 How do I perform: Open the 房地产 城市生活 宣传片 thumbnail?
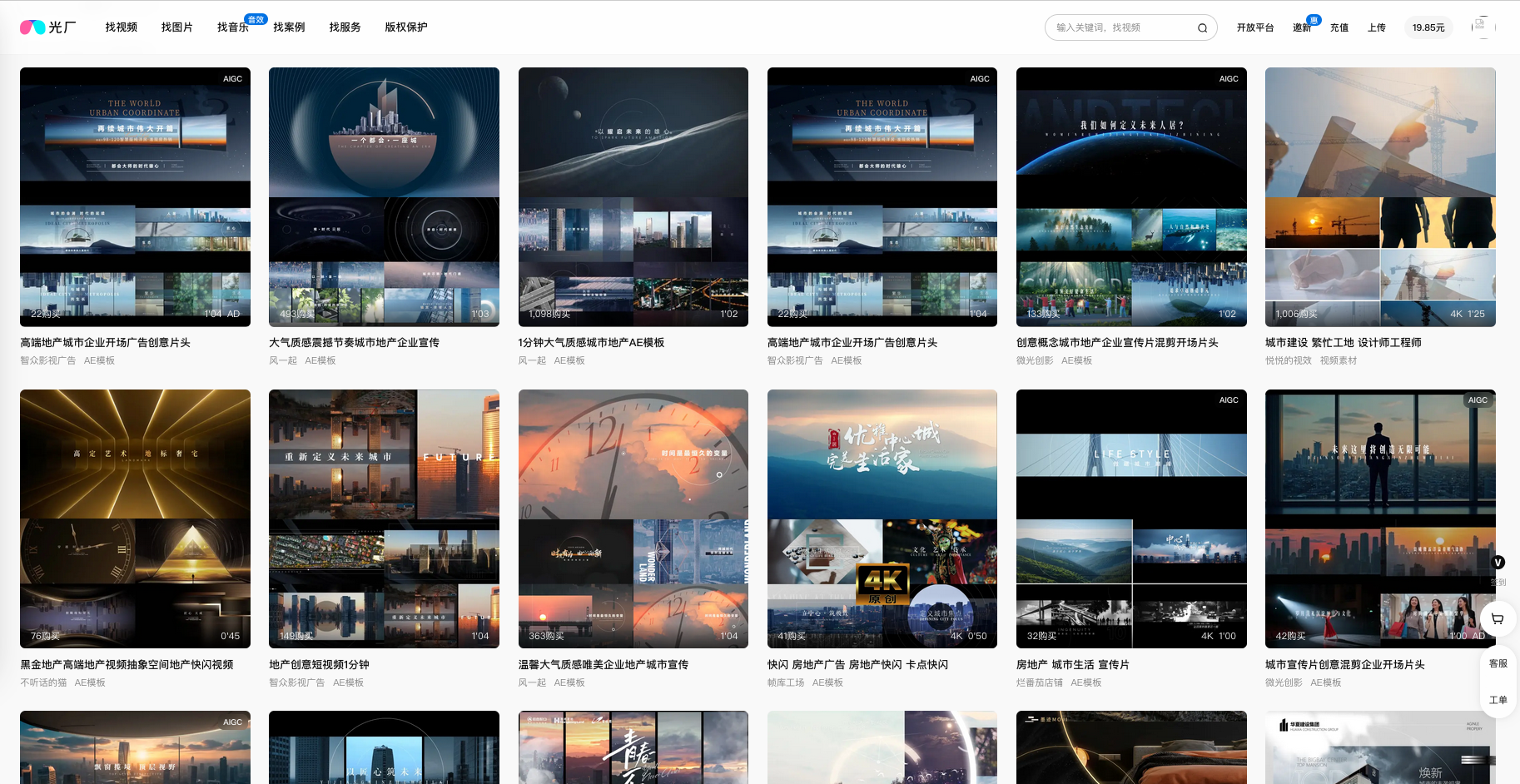(1131, 519)
